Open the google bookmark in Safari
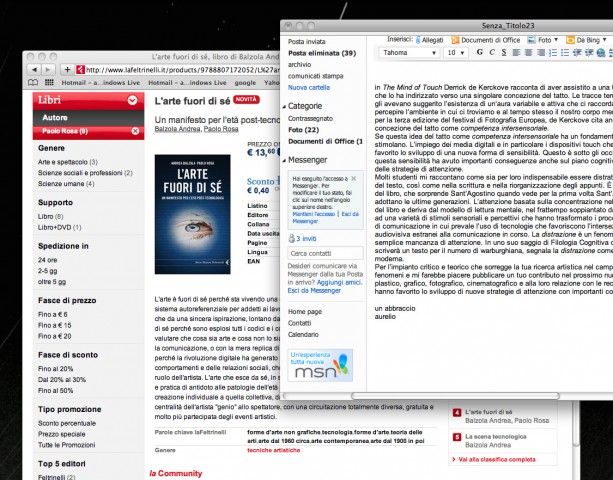 pyautogui.click(x=245, y=82)
